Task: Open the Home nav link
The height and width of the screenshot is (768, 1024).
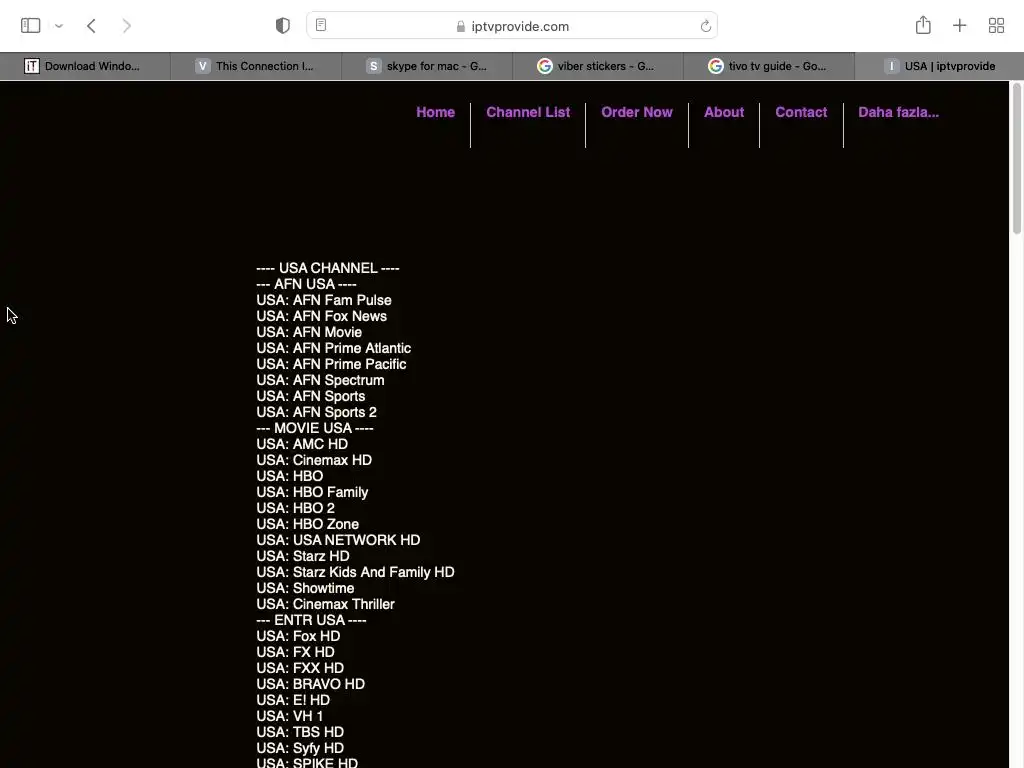Action: coord(436,112)
